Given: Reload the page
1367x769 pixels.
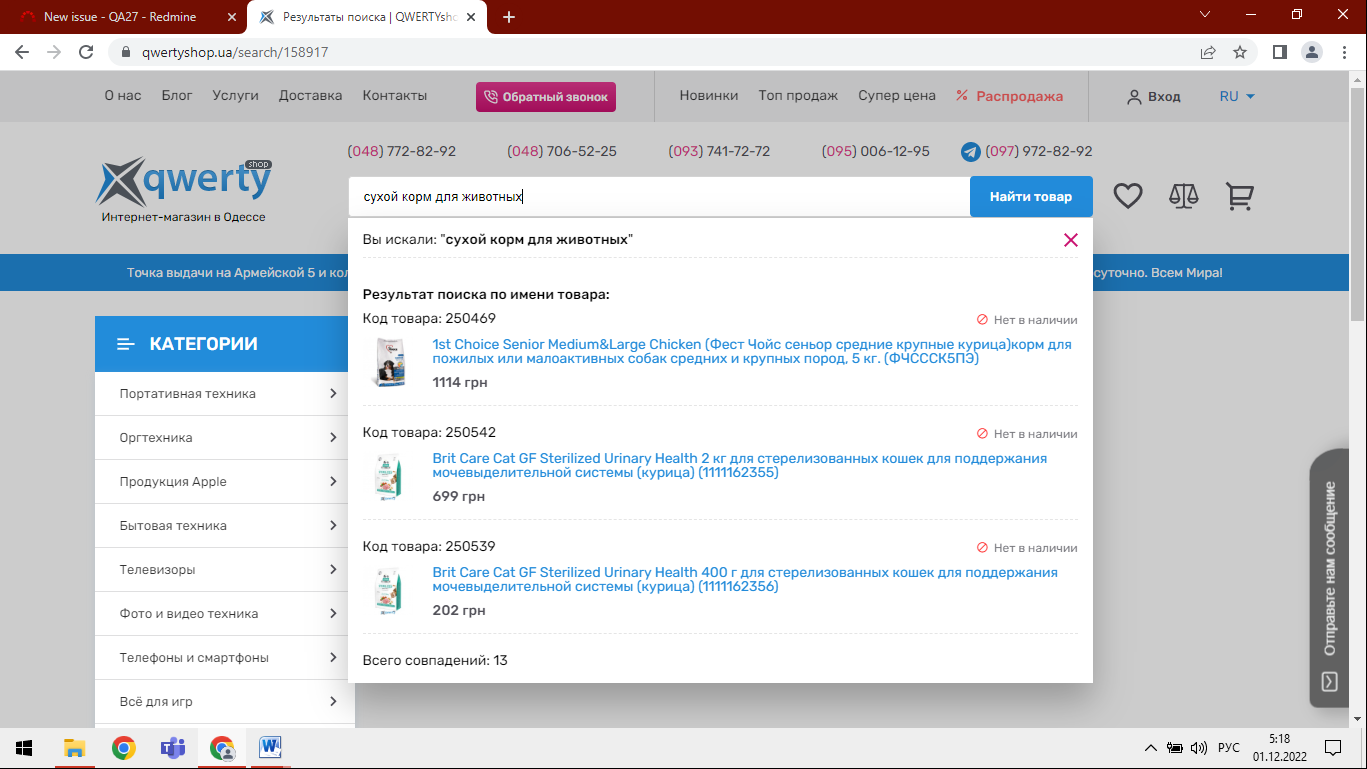Looking at the screenshot, I should point(87,52).
